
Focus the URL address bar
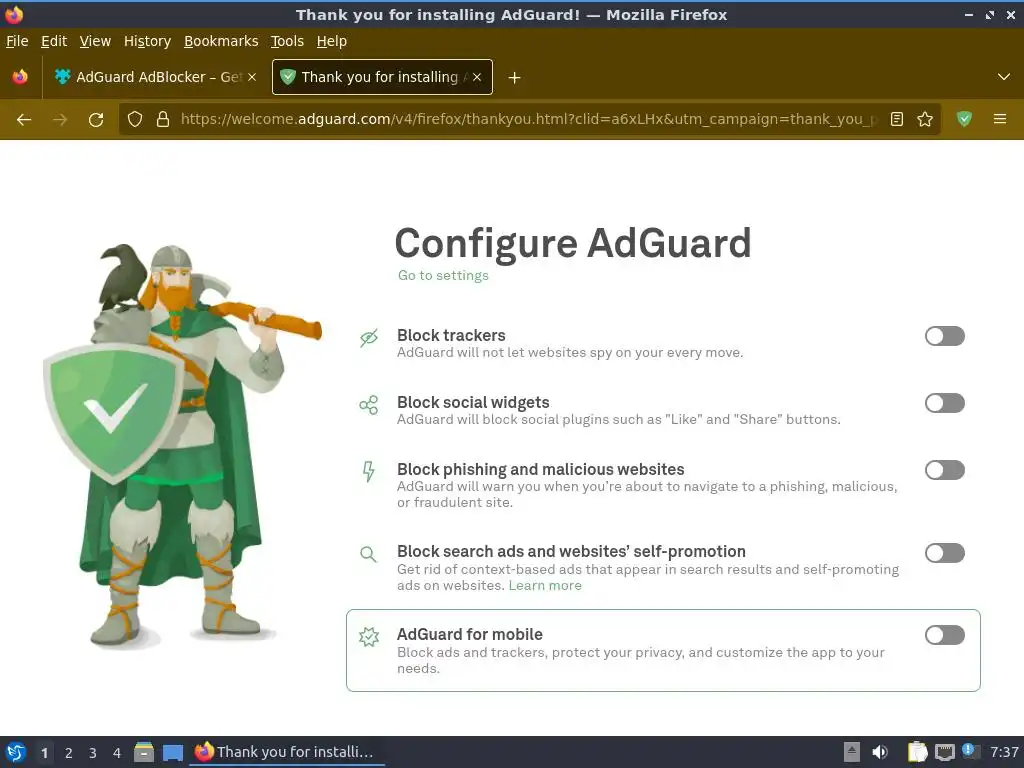(x=528, y=120)
